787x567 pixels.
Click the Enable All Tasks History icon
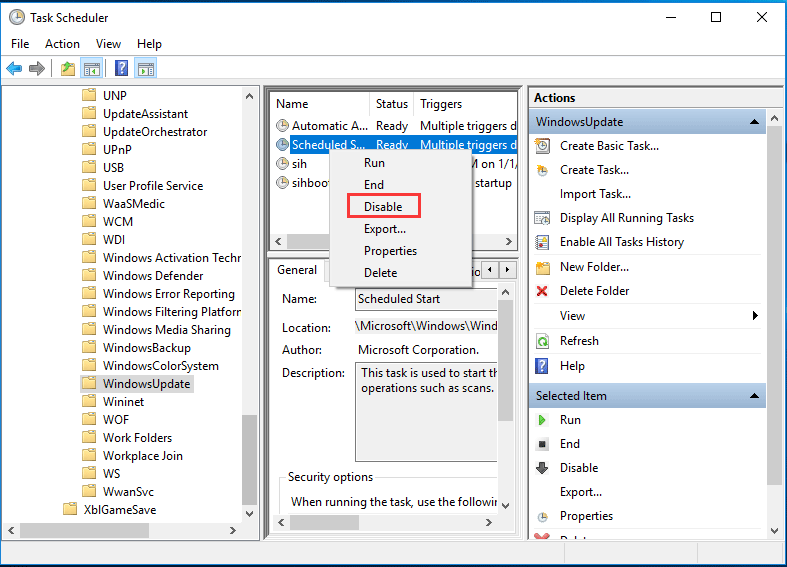tap(542, 242)
